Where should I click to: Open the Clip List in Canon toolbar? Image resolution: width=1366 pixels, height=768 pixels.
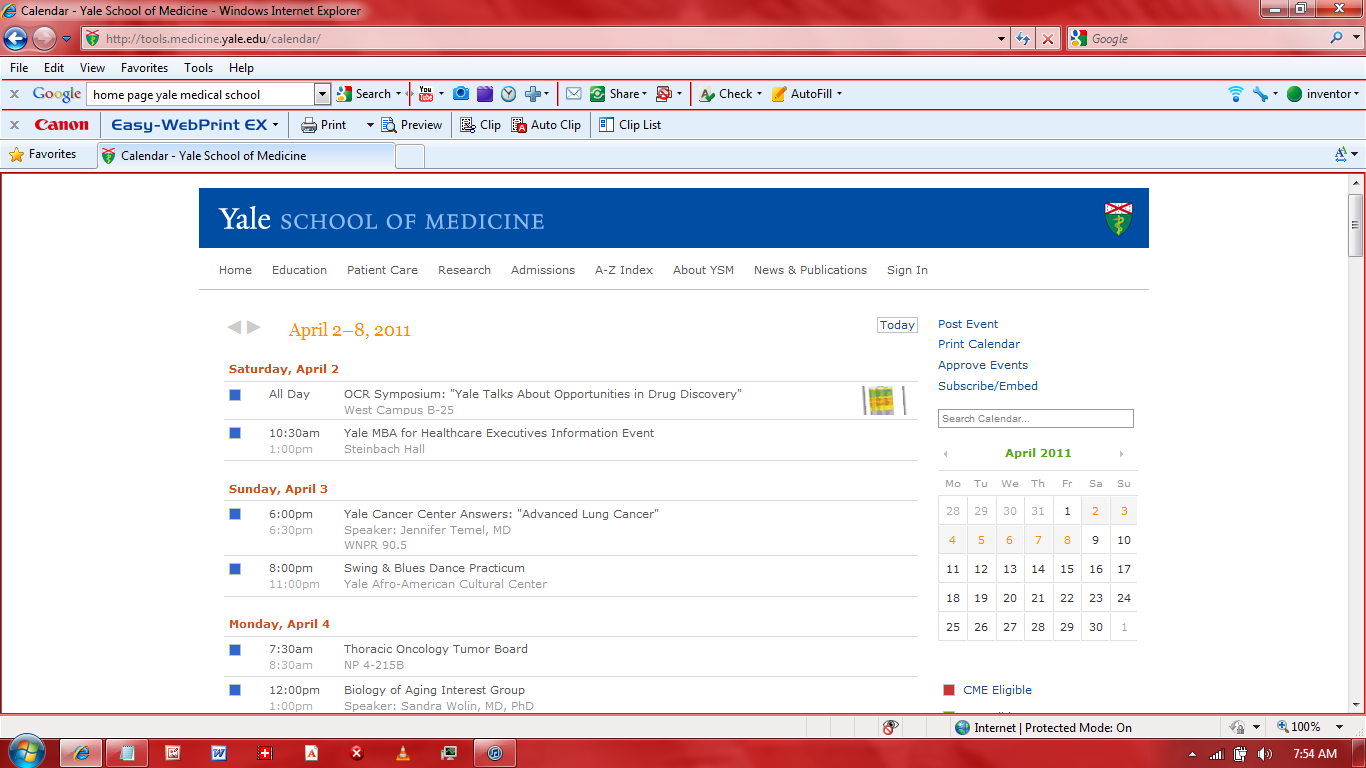630,125
